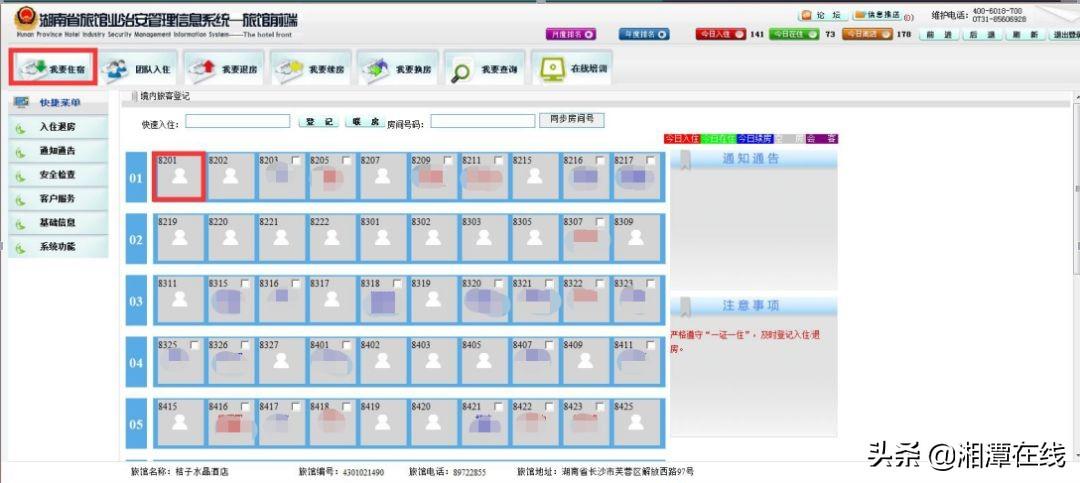Open 客户服务 in the sidebar
This screenshot has height=483, width=1080.
[58, 198]
